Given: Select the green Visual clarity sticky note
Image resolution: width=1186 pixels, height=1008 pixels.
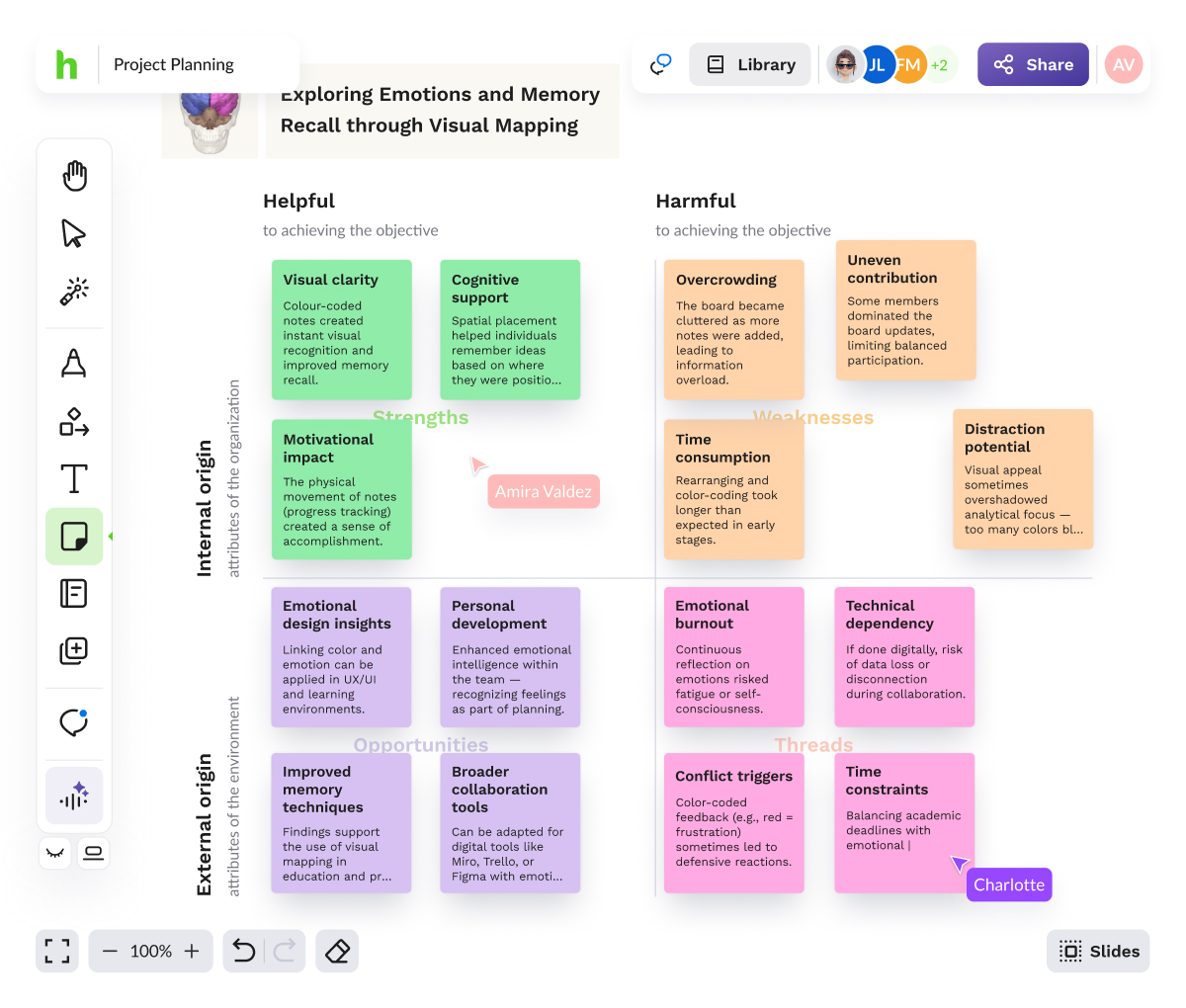Looking at the screenshot, I should click(341, 330).
